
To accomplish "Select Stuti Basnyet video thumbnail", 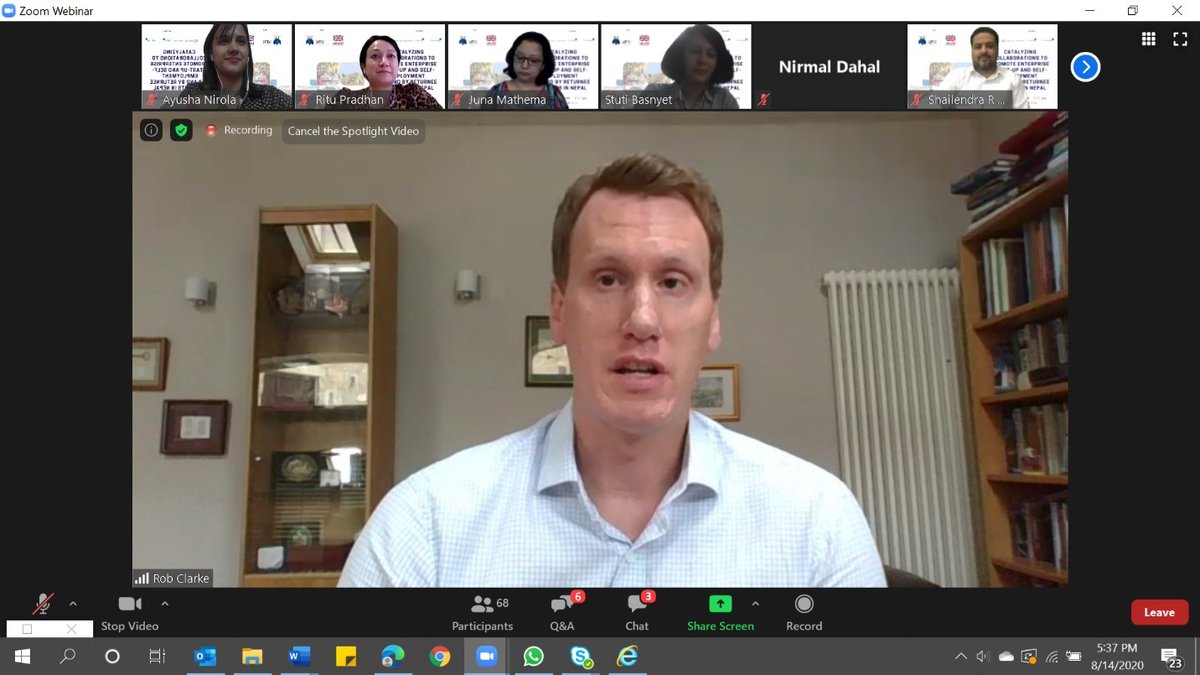I will pyautogui.click(x=675, y=67).
